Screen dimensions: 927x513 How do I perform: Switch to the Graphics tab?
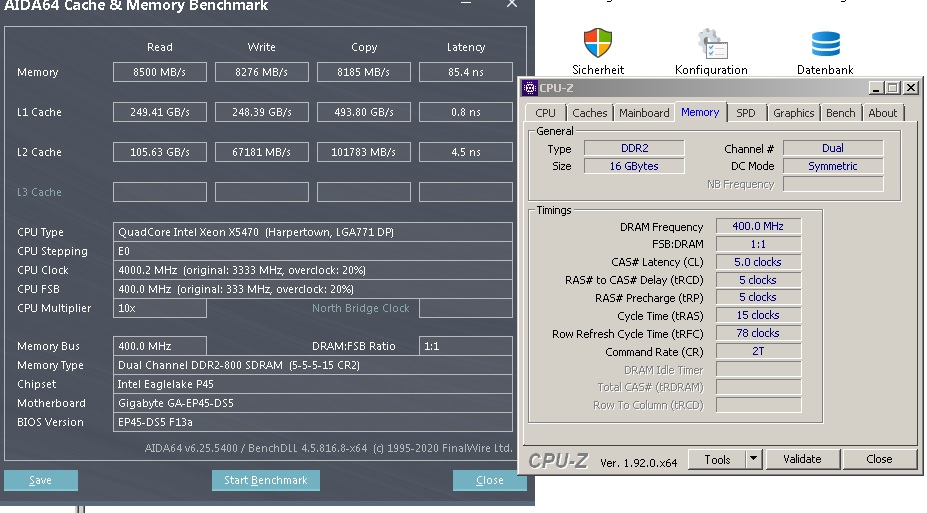tap(793, 113)
